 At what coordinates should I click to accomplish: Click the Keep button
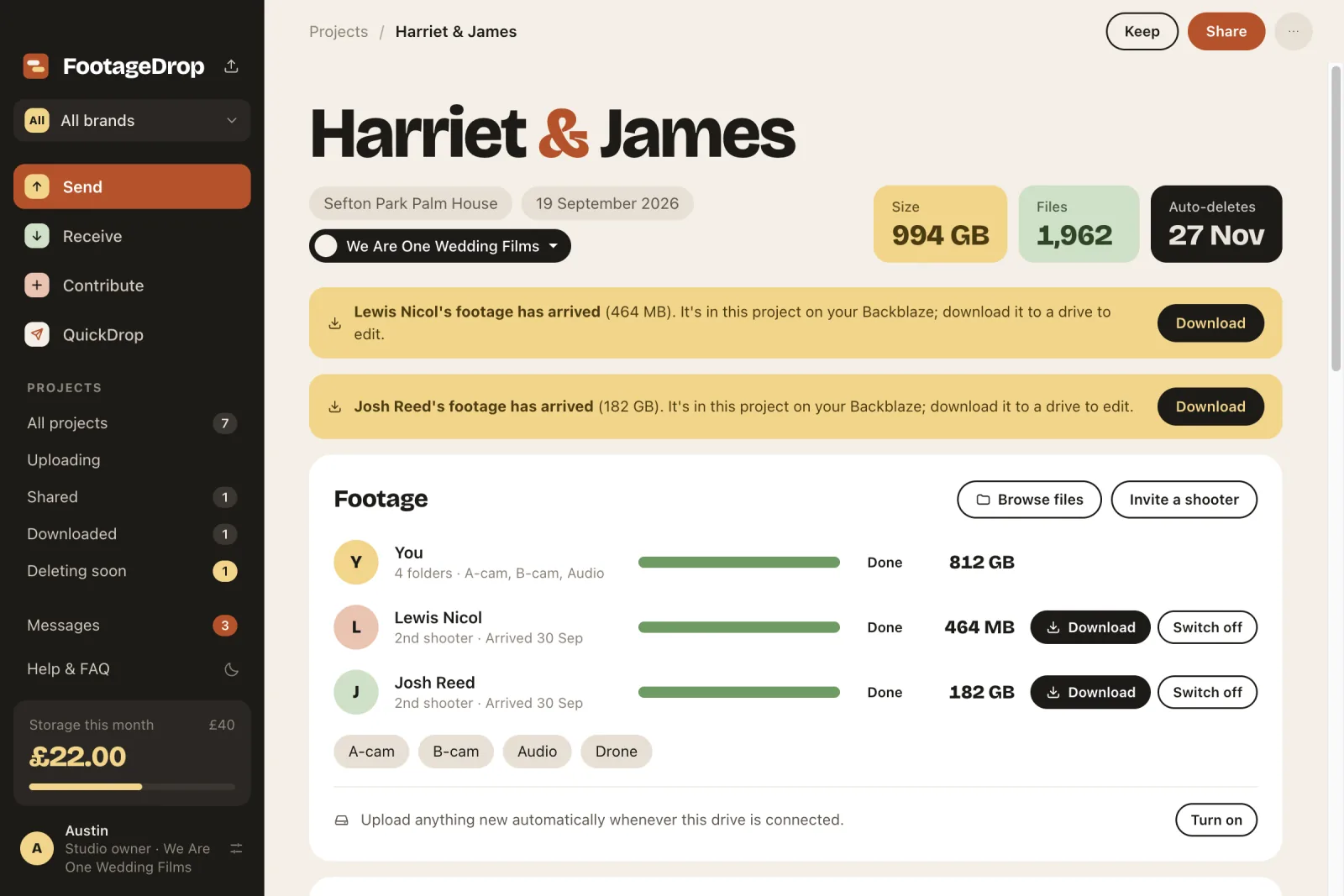(1142, 31)
